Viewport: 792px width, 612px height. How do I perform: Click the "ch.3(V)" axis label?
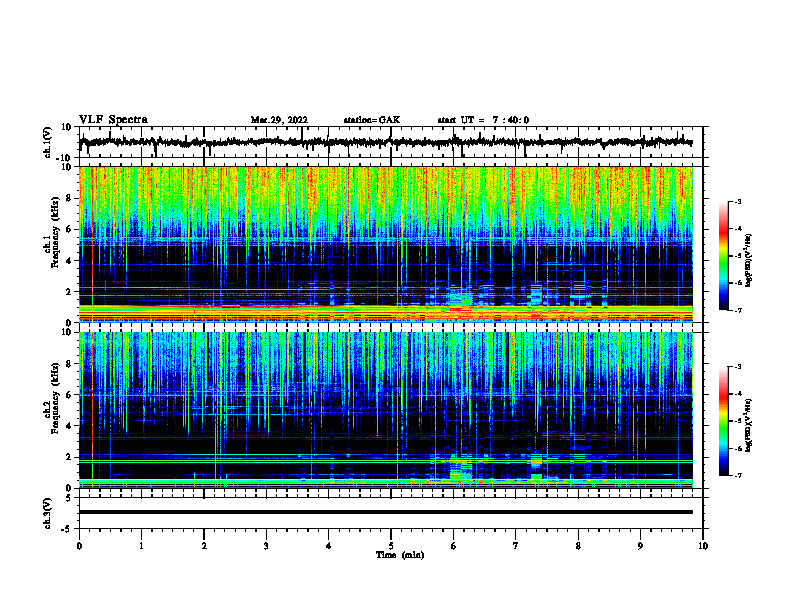(x=48, y=514)
